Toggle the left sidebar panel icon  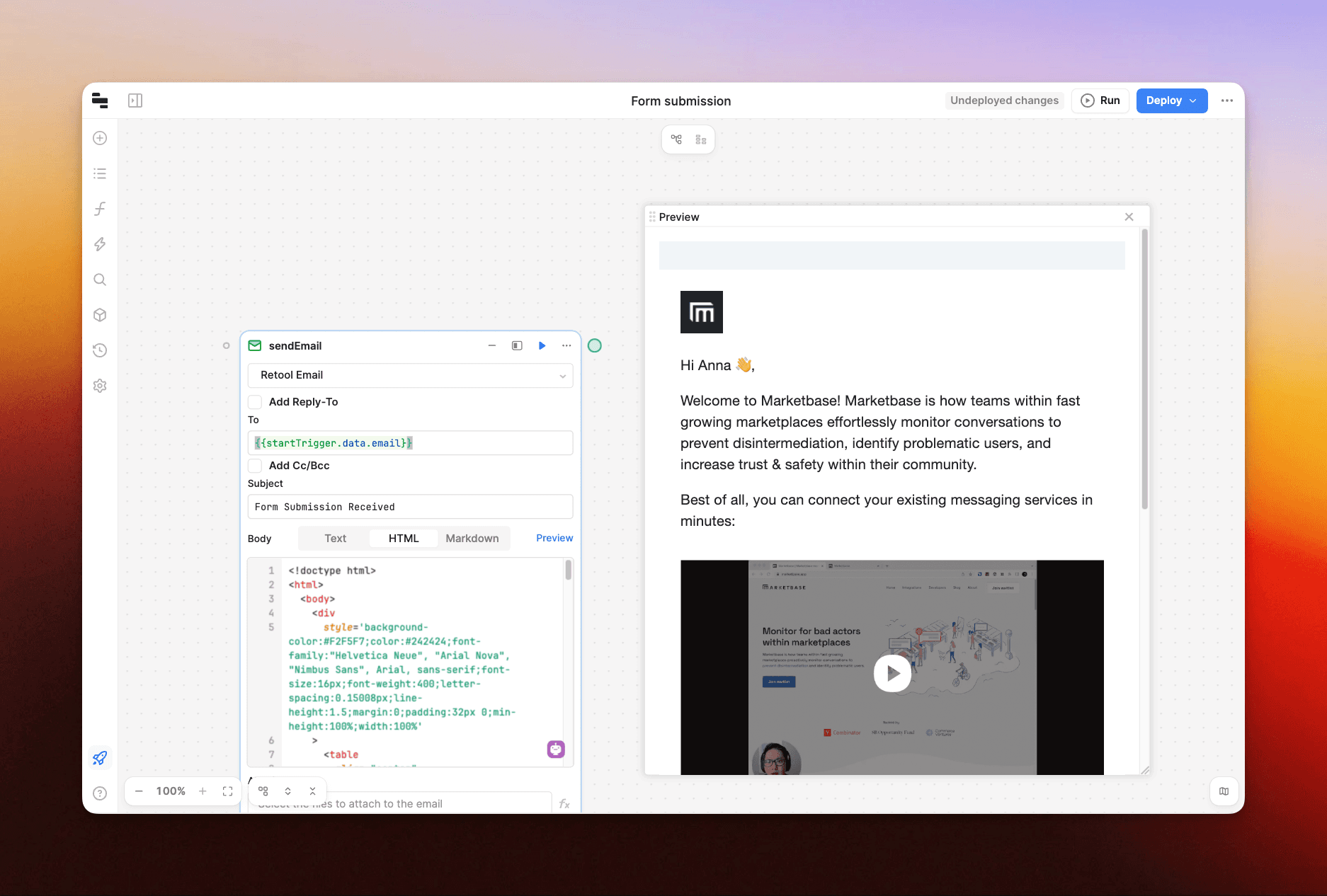[135, 100]
